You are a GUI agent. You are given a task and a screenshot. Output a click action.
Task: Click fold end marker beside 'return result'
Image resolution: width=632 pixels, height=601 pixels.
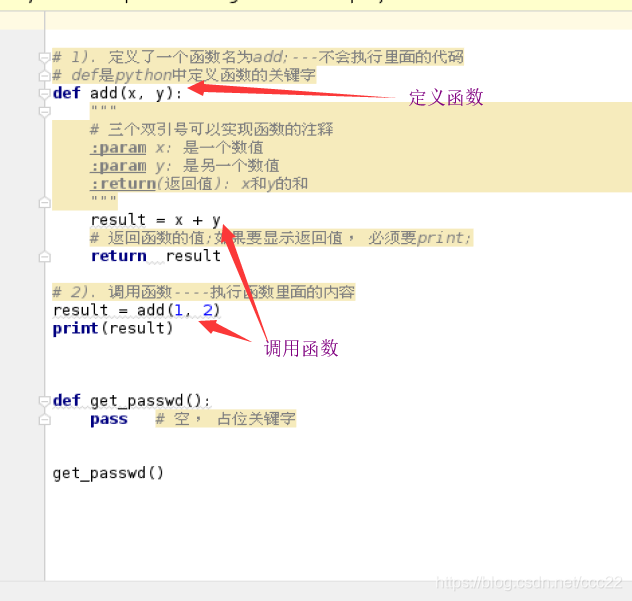coord(44,257)
